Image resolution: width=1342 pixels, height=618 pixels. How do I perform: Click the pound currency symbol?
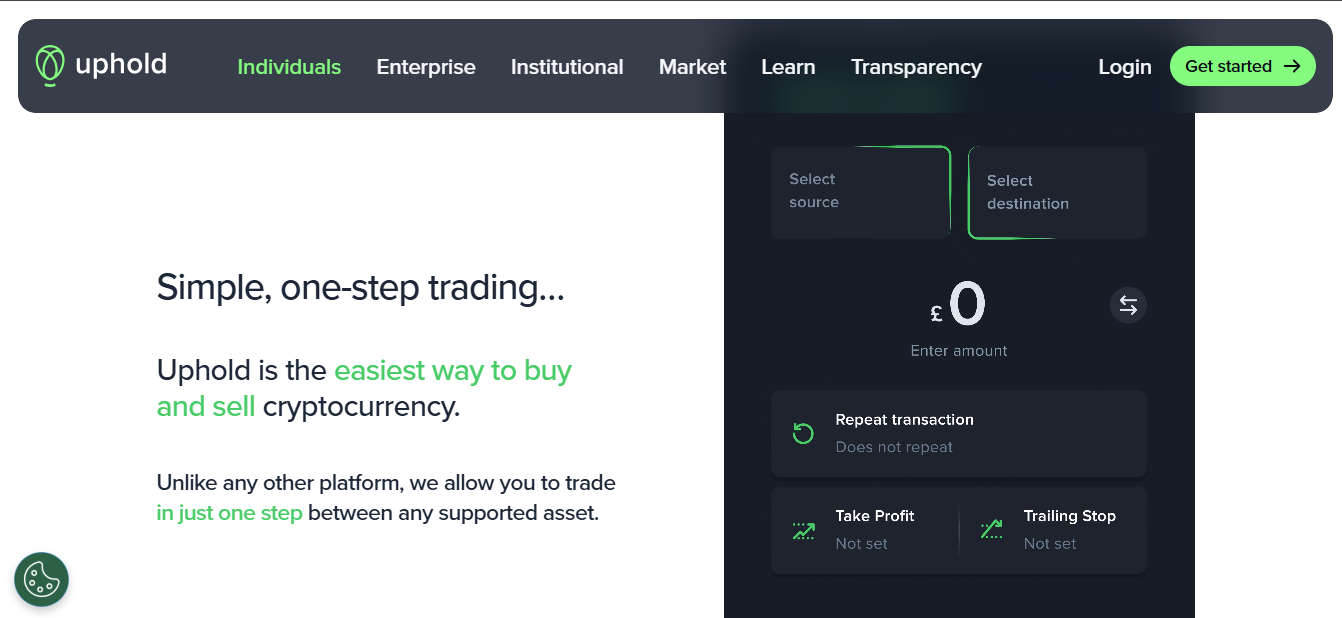click(936, 314)
